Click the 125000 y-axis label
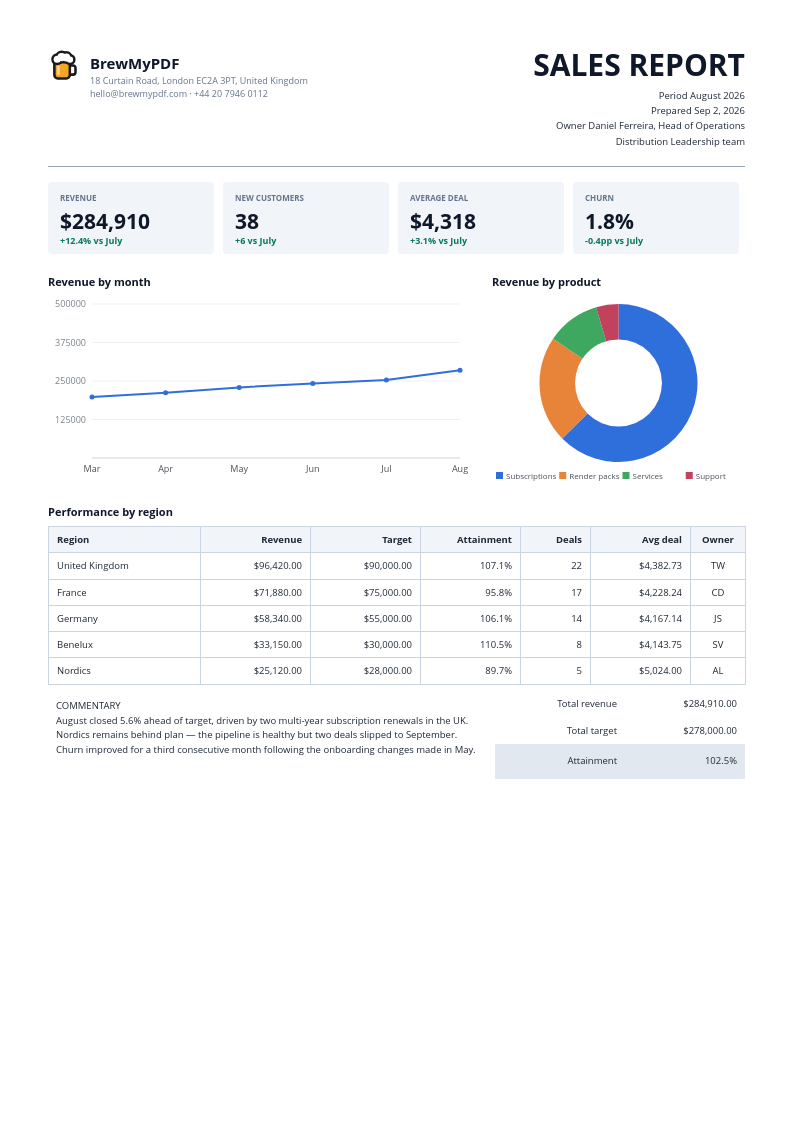 70,420
